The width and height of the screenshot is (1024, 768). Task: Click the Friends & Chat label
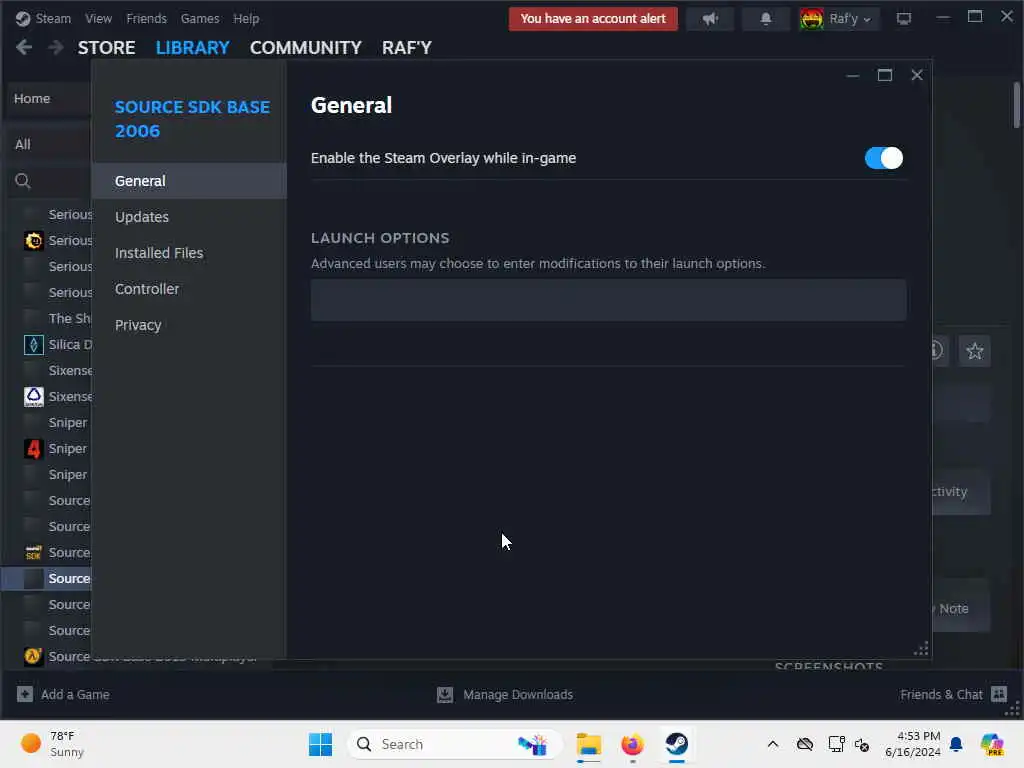[x=941, y=694]
